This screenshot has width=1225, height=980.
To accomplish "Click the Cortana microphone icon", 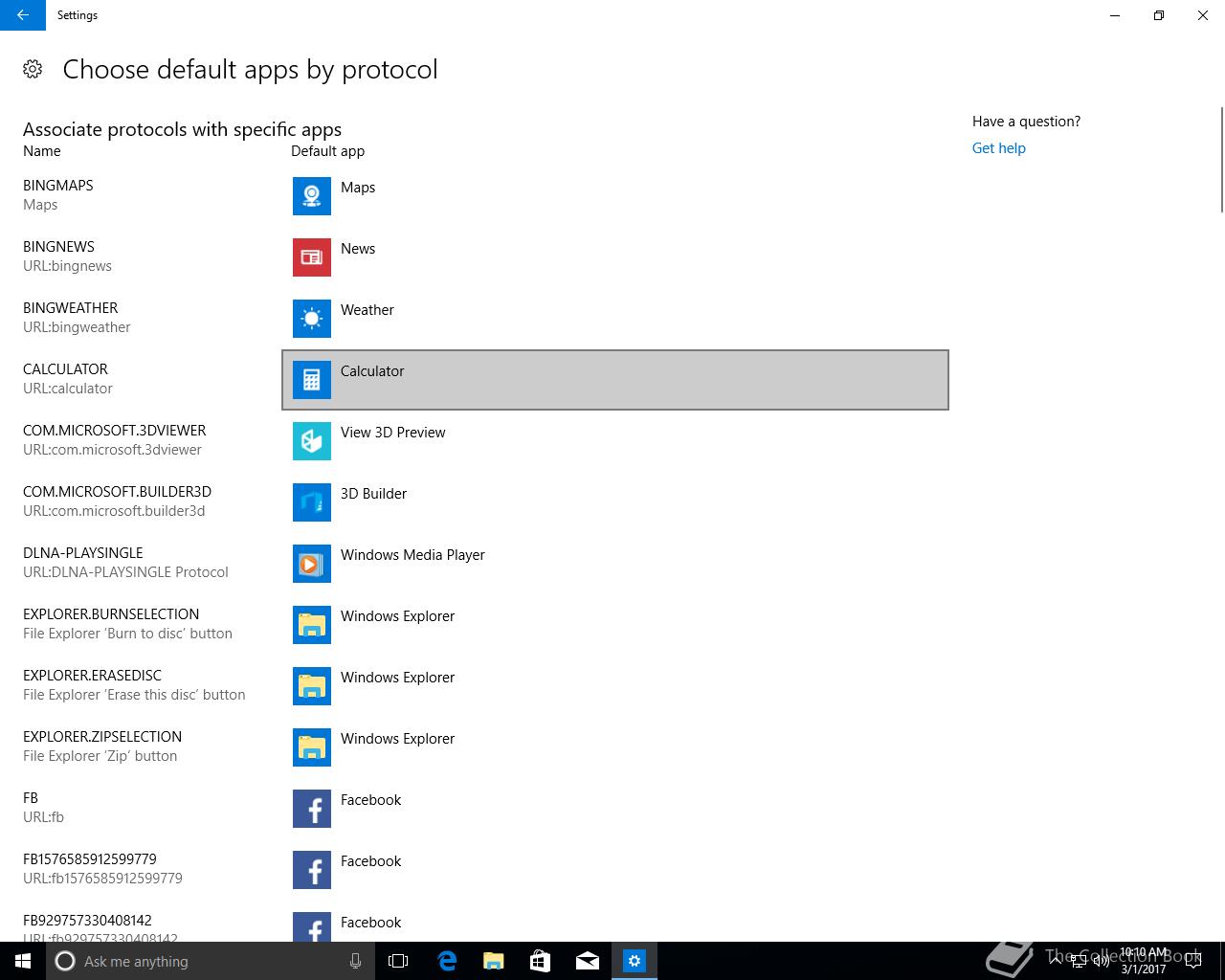I will tap(355, 961).
